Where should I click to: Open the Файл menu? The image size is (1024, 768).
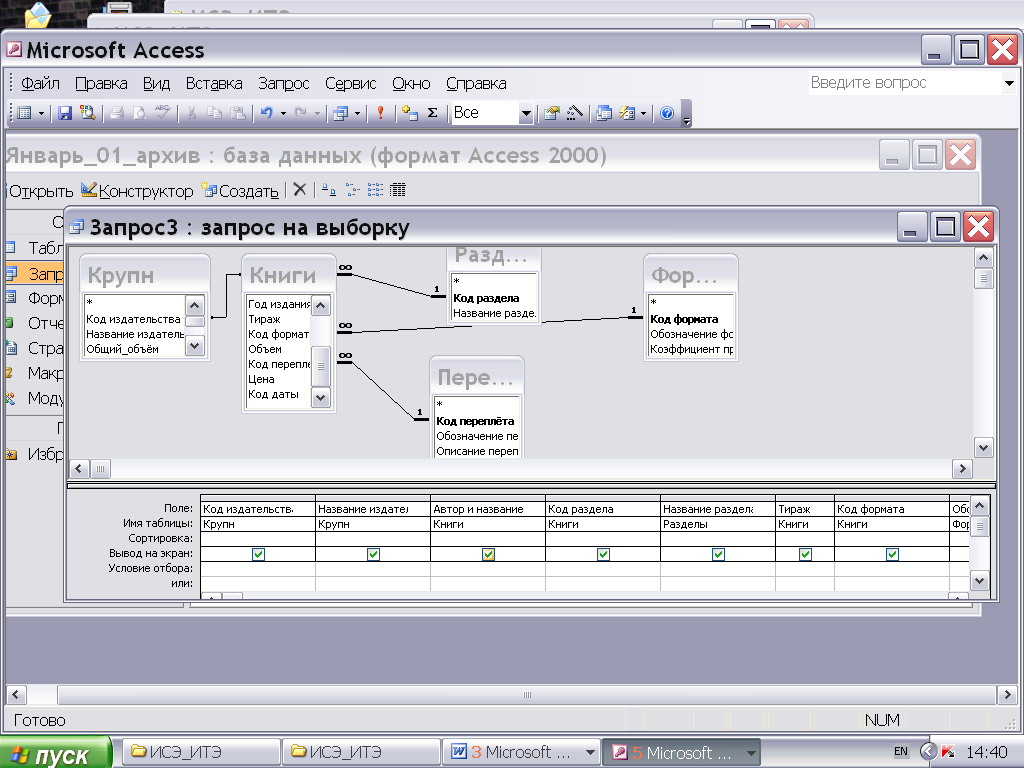[x=40, y=84]
